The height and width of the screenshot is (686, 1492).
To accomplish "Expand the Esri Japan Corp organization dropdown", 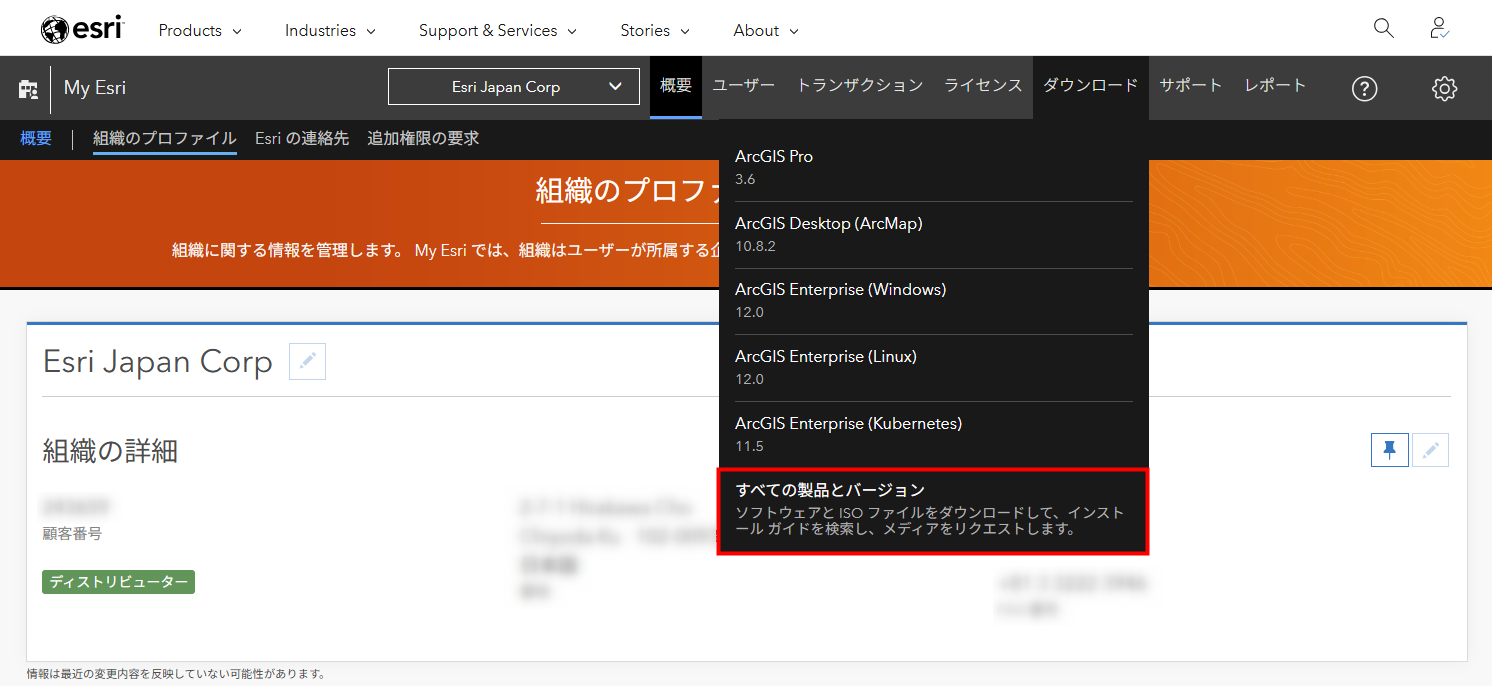I will click(x=513, y=87).
